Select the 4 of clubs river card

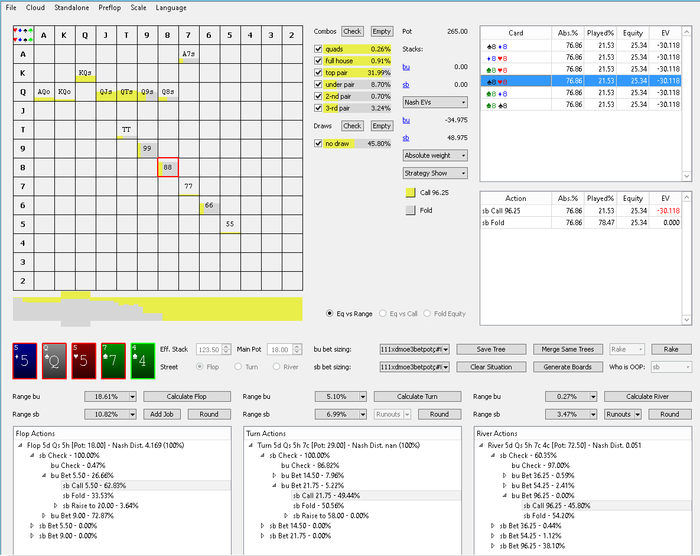(142, 361)
